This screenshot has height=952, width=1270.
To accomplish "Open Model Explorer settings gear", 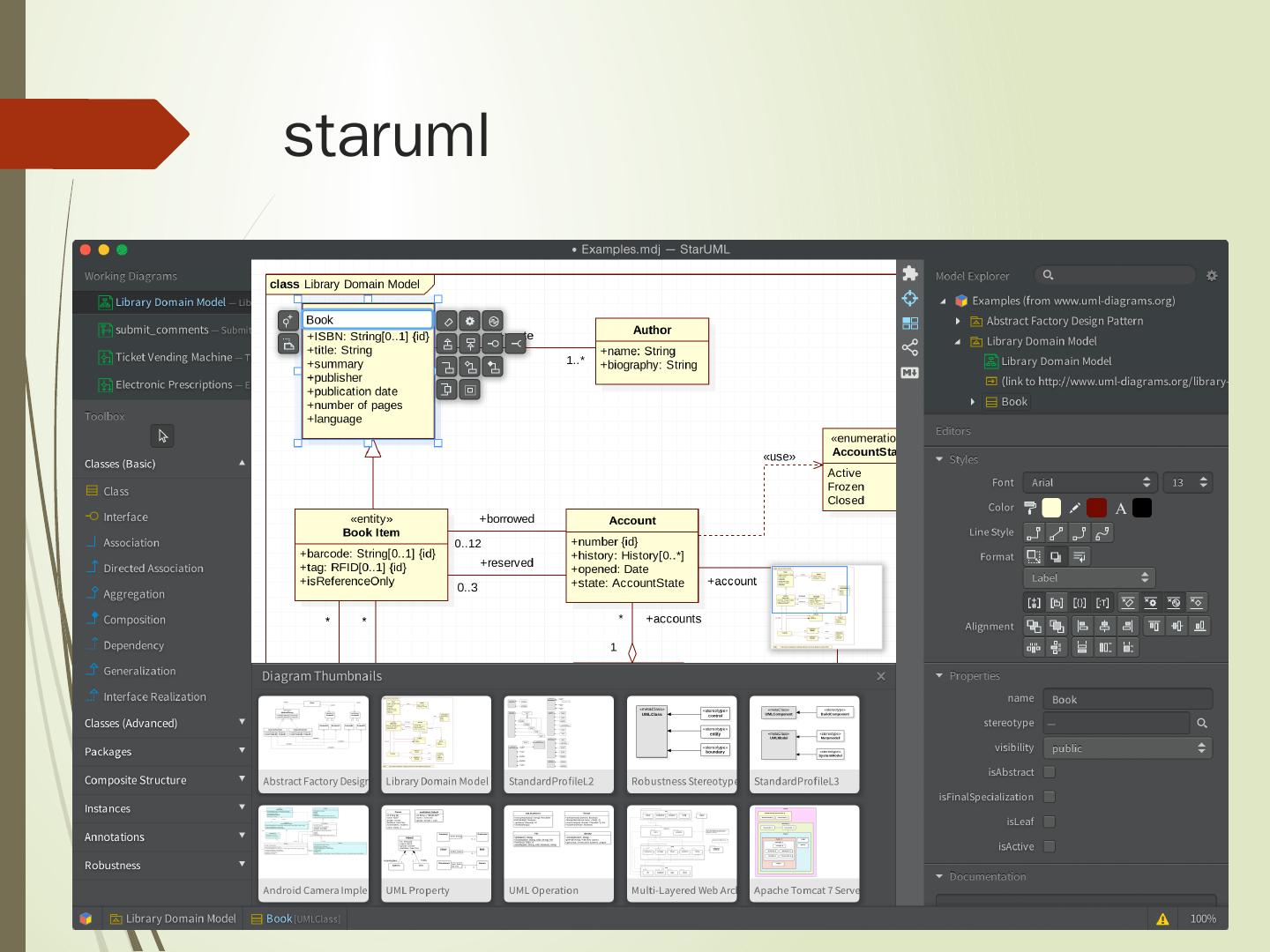I will [1212, 276].
